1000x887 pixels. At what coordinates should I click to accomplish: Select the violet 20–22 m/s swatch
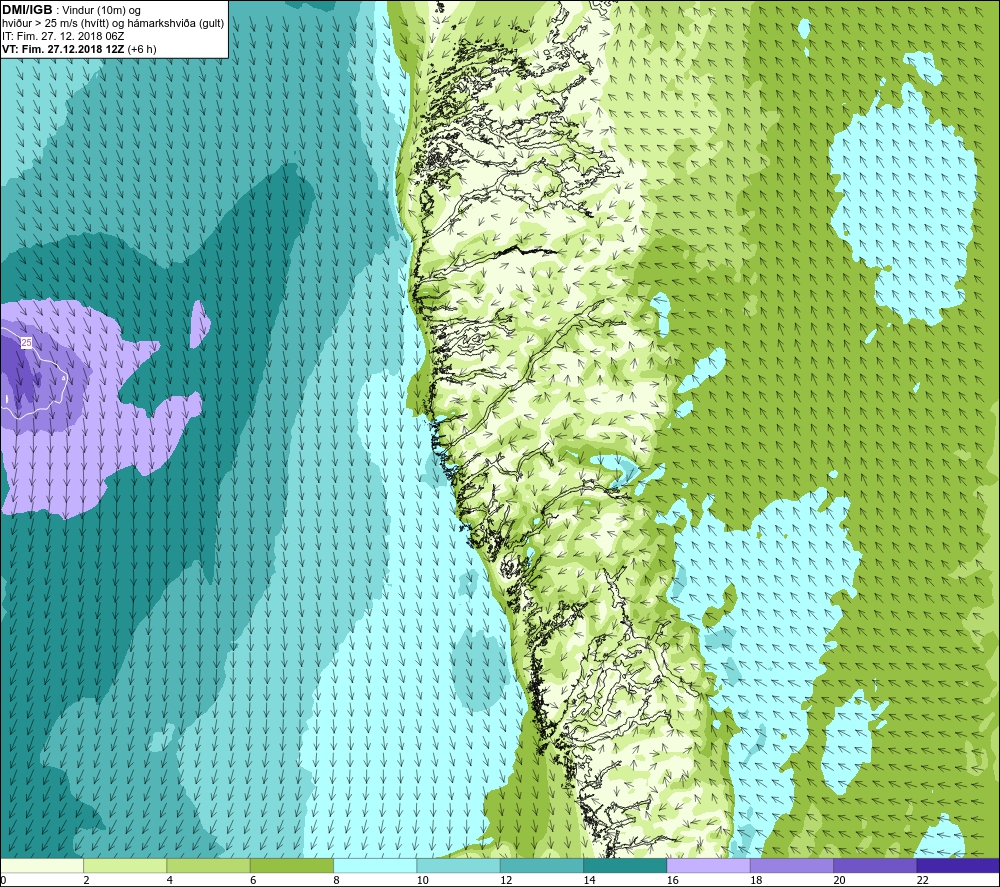(874, 866)
